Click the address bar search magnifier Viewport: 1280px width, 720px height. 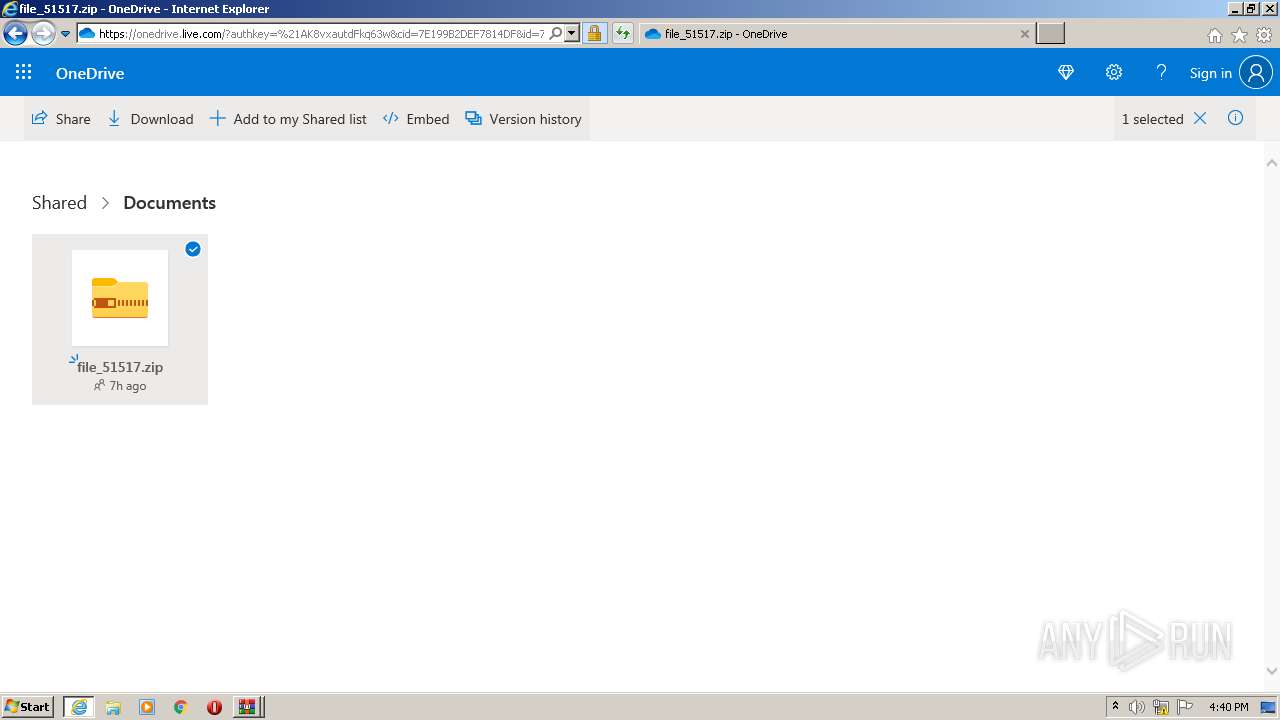coord(556,34)
